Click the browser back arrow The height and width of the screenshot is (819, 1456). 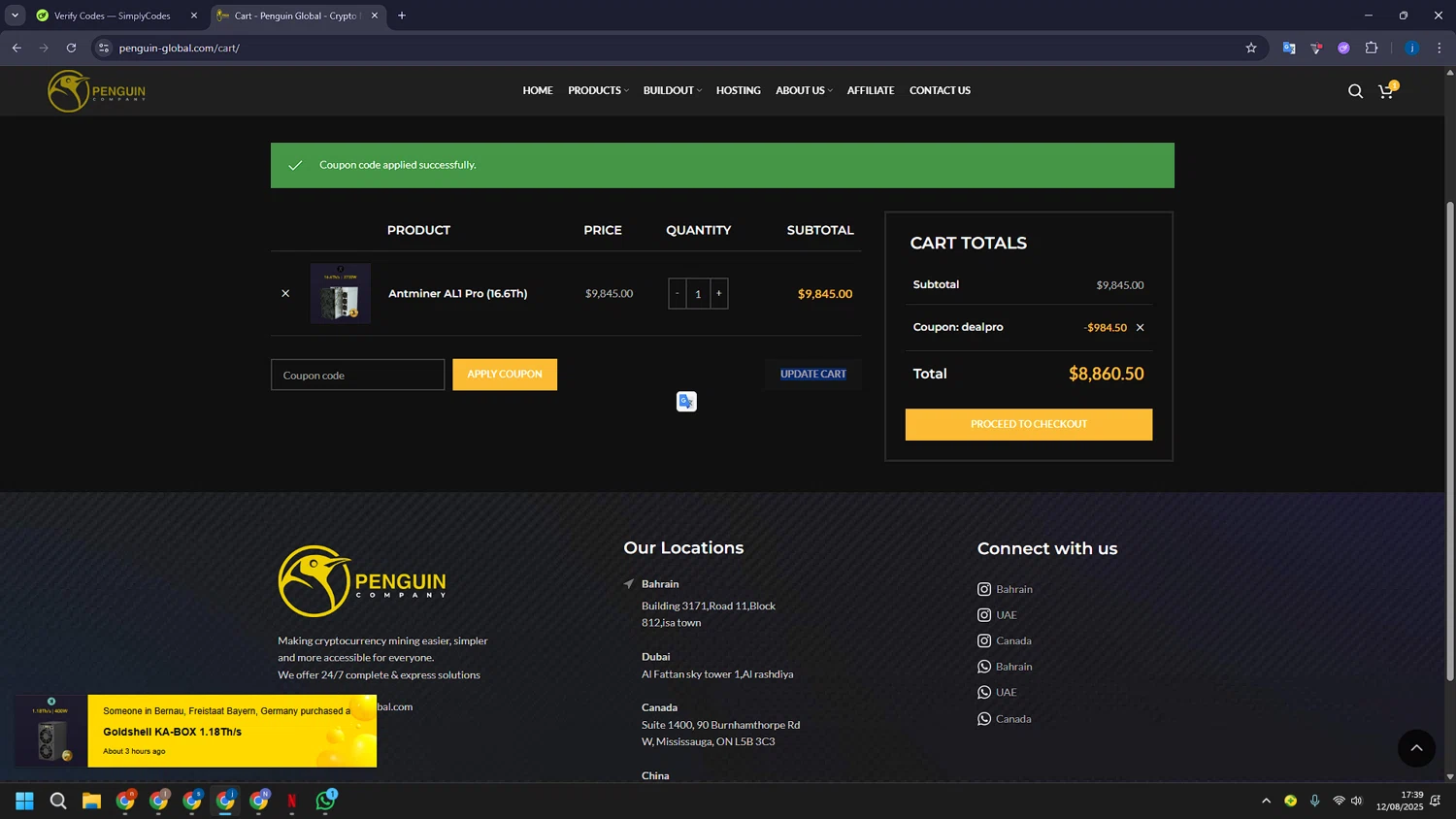[x=17, y=48]
